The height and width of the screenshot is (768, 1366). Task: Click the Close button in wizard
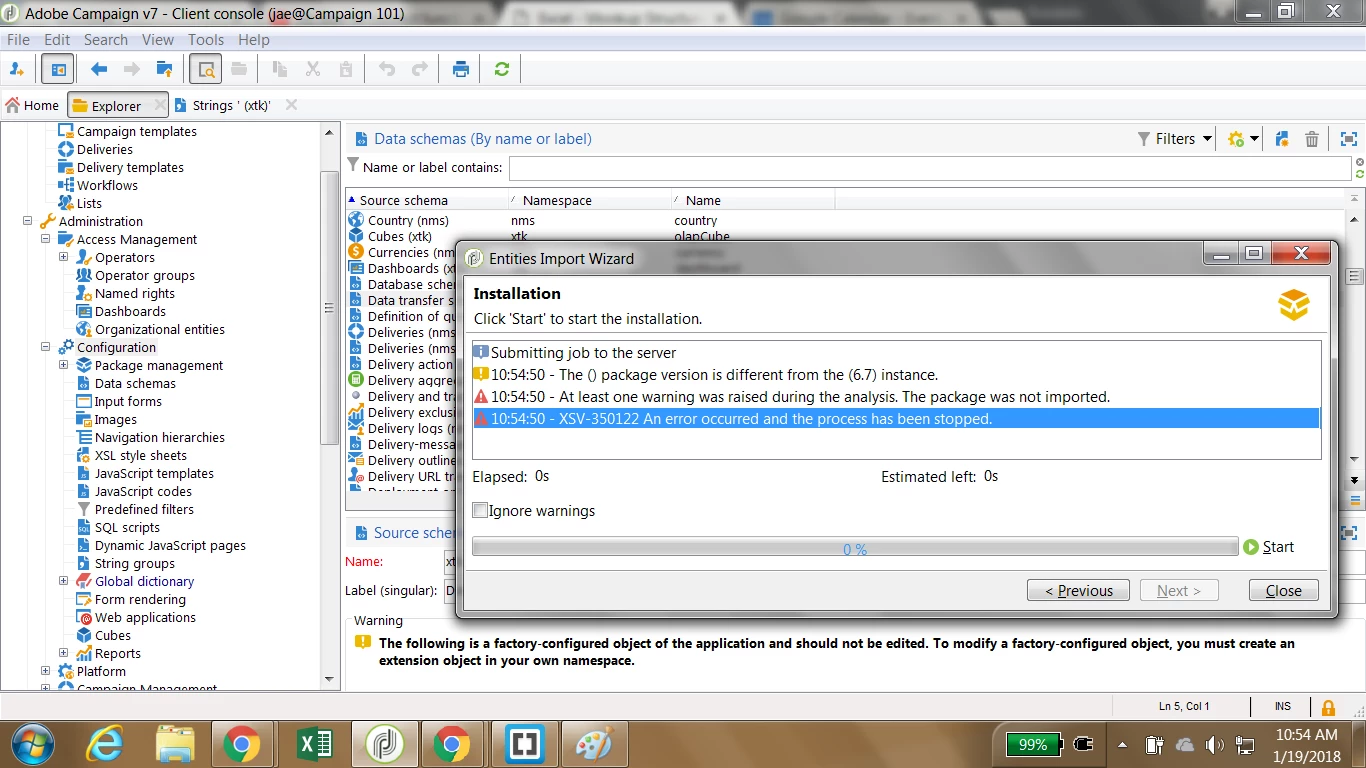(1284, 590)
